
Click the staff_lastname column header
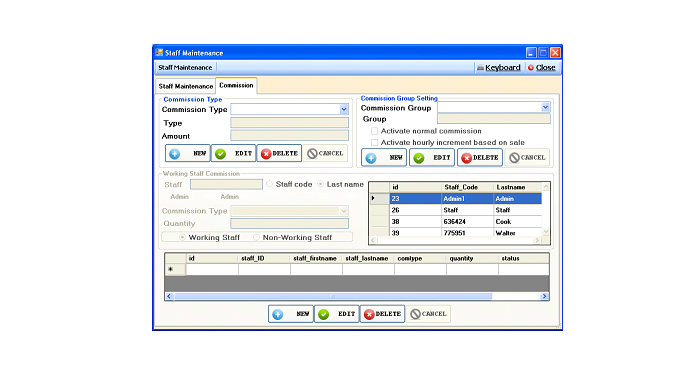tap(368, 258)
